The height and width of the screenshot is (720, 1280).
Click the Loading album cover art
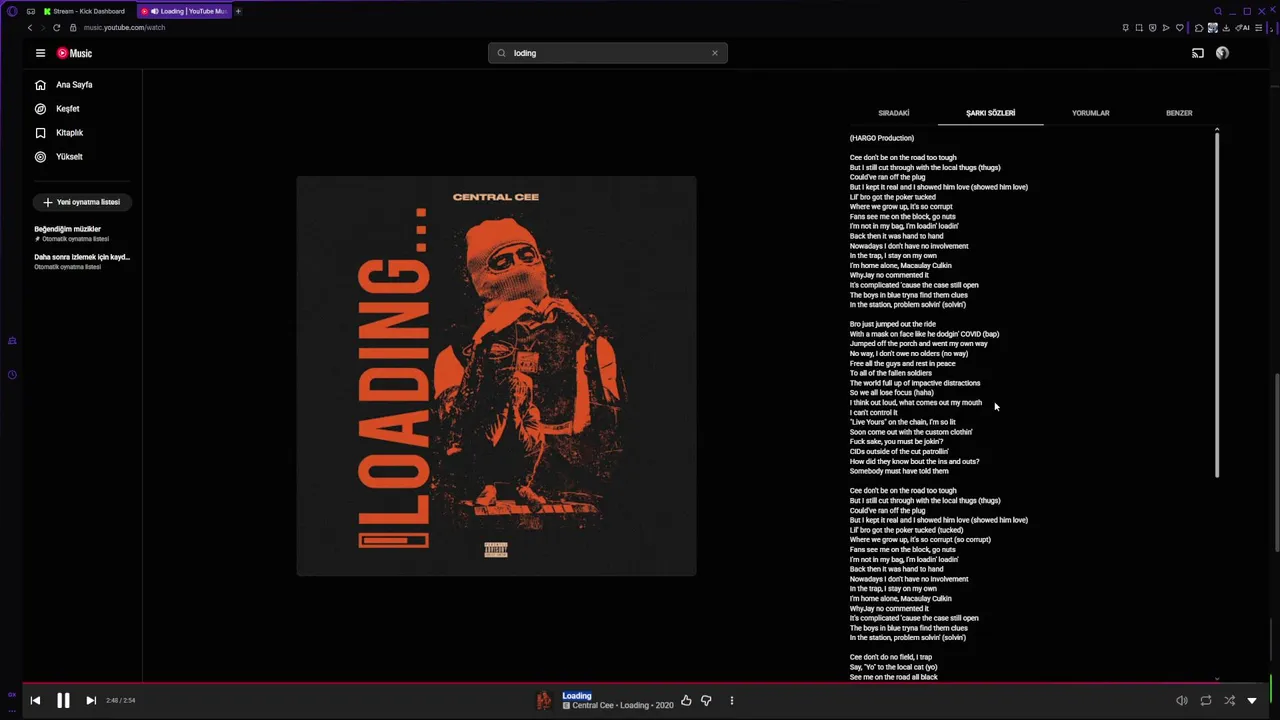pyautogui.click(x=496, y=376)
